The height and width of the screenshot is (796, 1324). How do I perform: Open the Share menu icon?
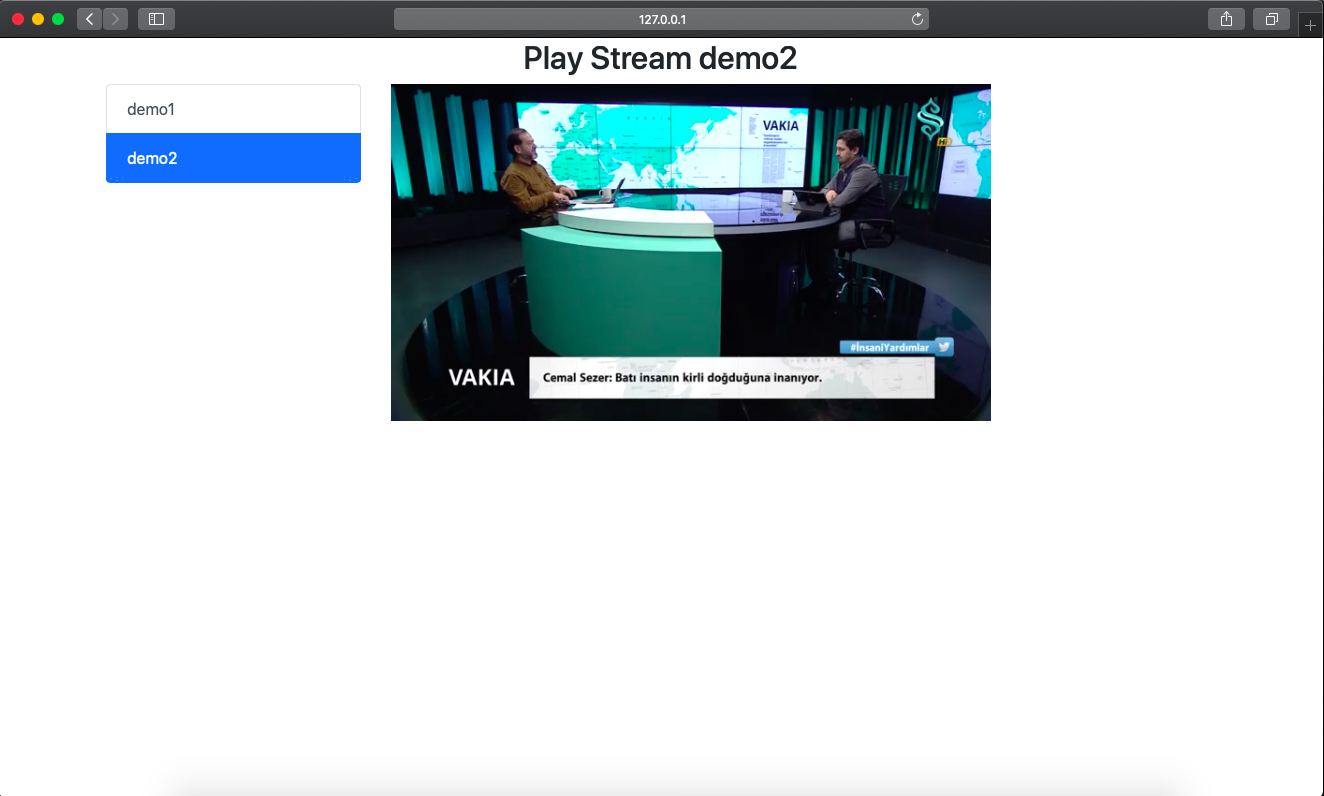click(1226, 19)
